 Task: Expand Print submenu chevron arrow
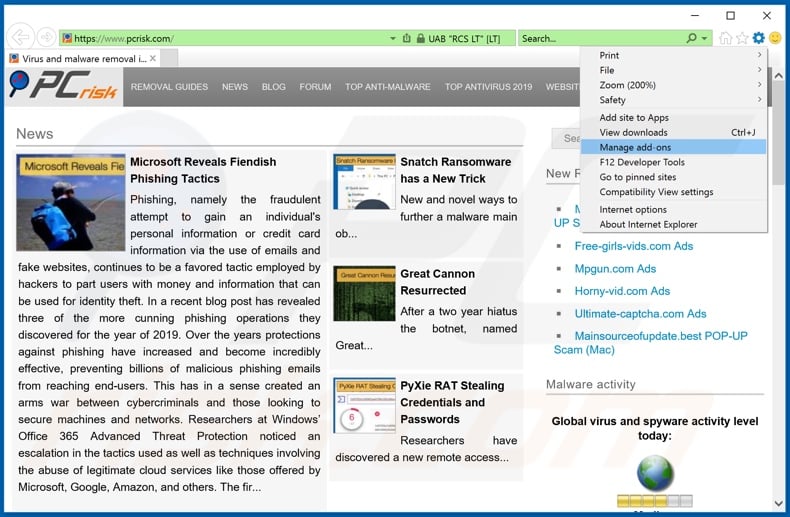point(759,55)
